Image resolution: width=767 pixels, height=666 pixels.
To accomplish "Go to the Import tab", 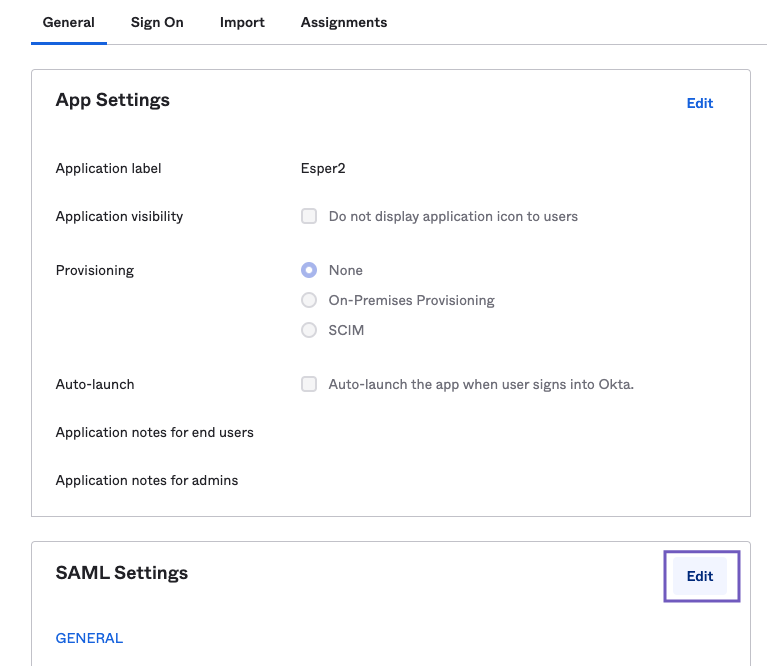I will (x=242, y=22).
